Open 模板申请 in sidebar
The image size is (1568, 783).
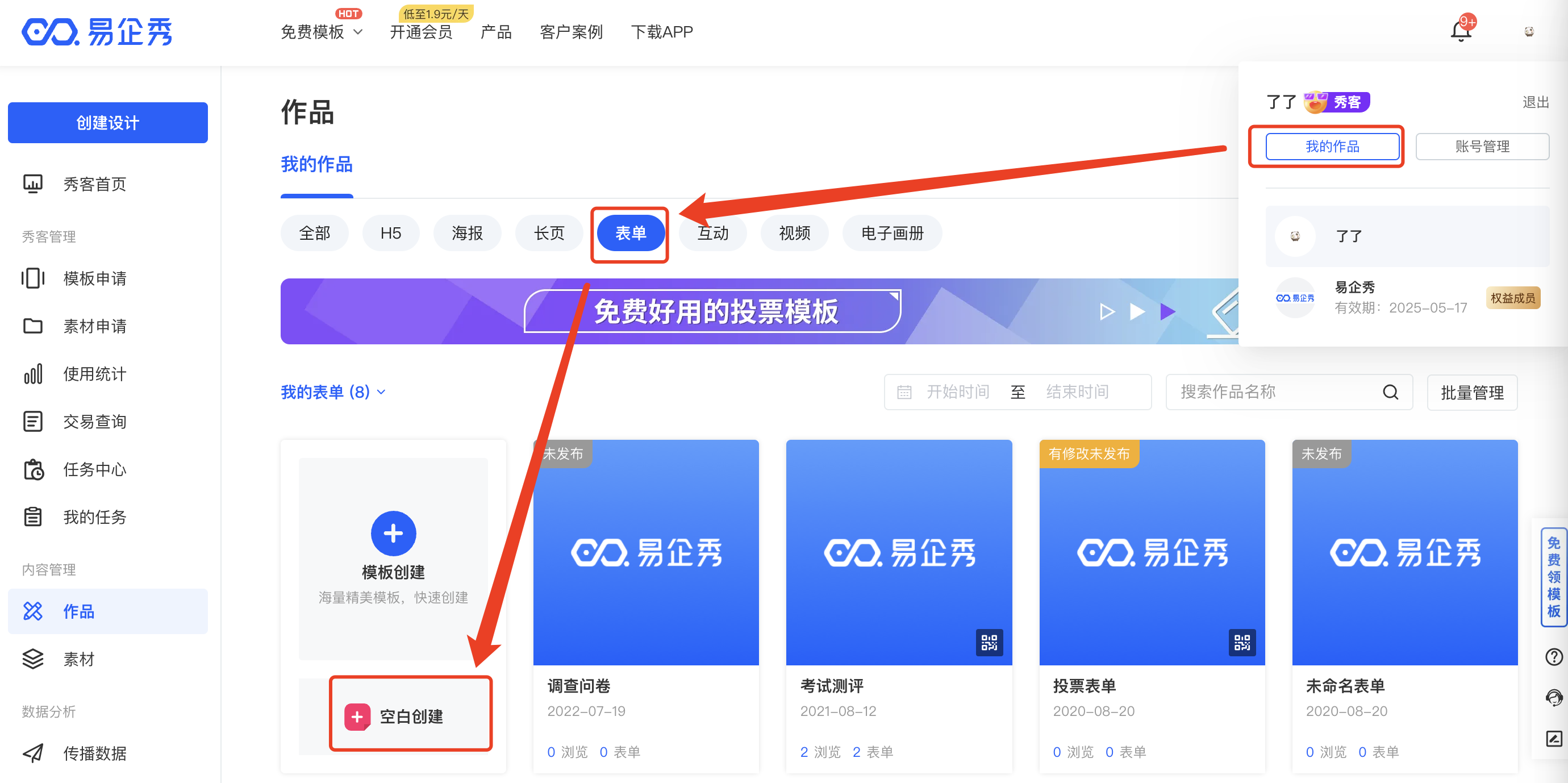(x=108, y=278)
